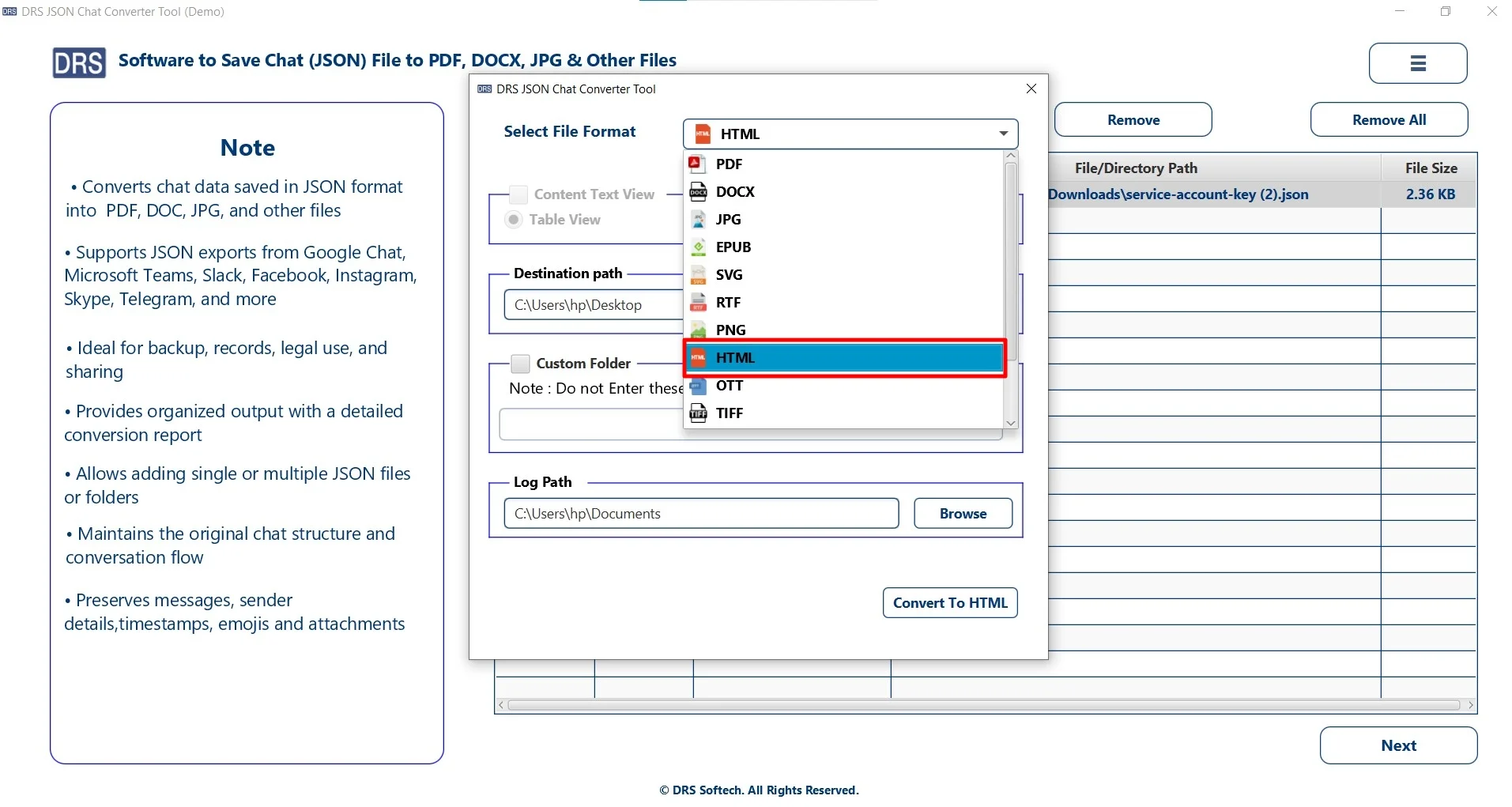
Task: Choose HTML from the format list
Action: pos(844,358)
